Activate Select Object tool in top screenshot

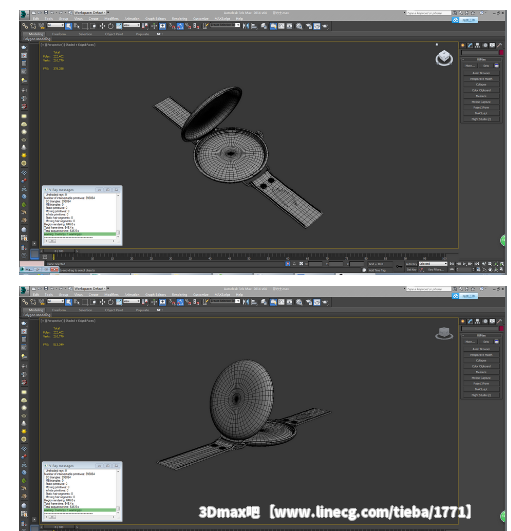click(x=68, y=26)
